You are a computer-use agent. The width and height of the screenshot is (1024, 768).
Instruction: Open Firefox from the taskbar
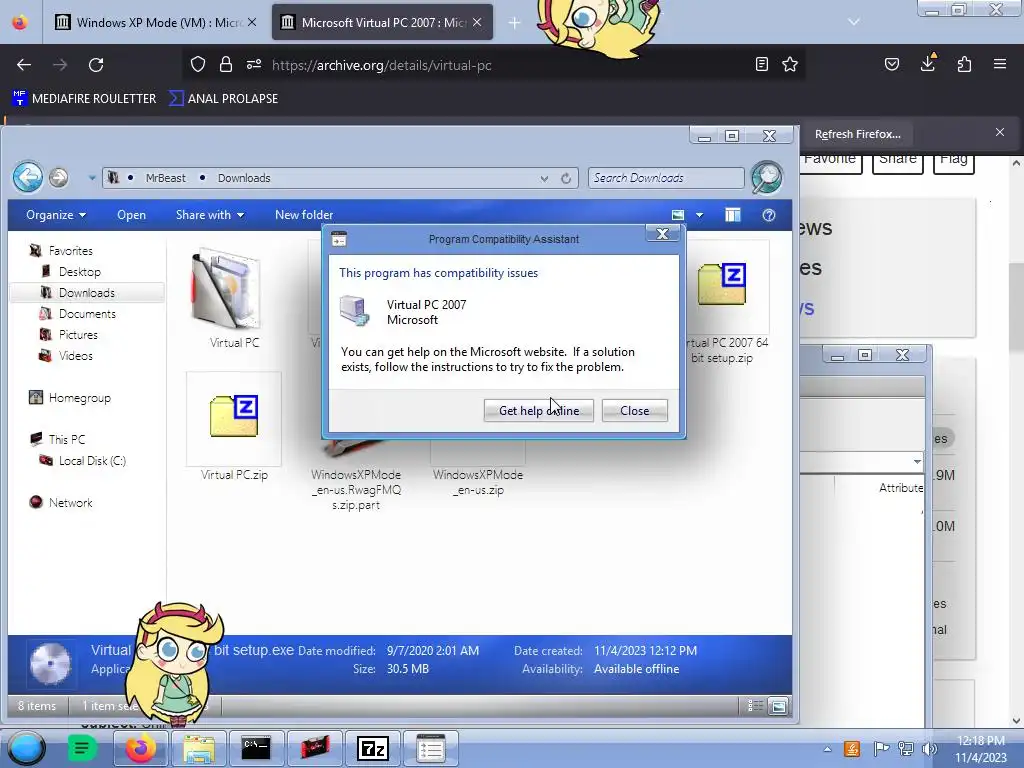[140, 748]
